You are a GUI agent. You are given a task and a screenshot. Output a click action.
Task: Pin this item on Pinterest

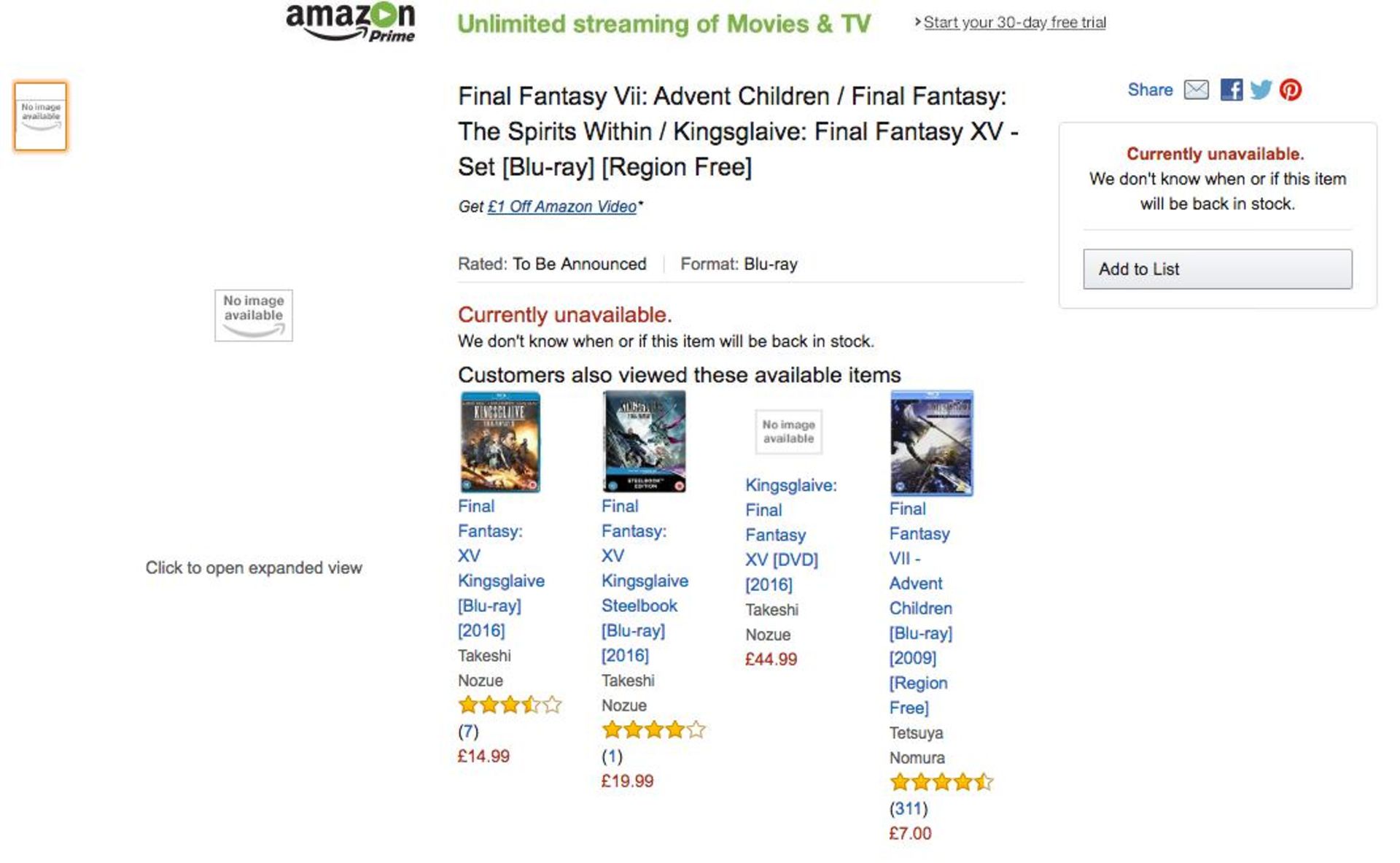pyautogui.click(x=1291, y=90)
